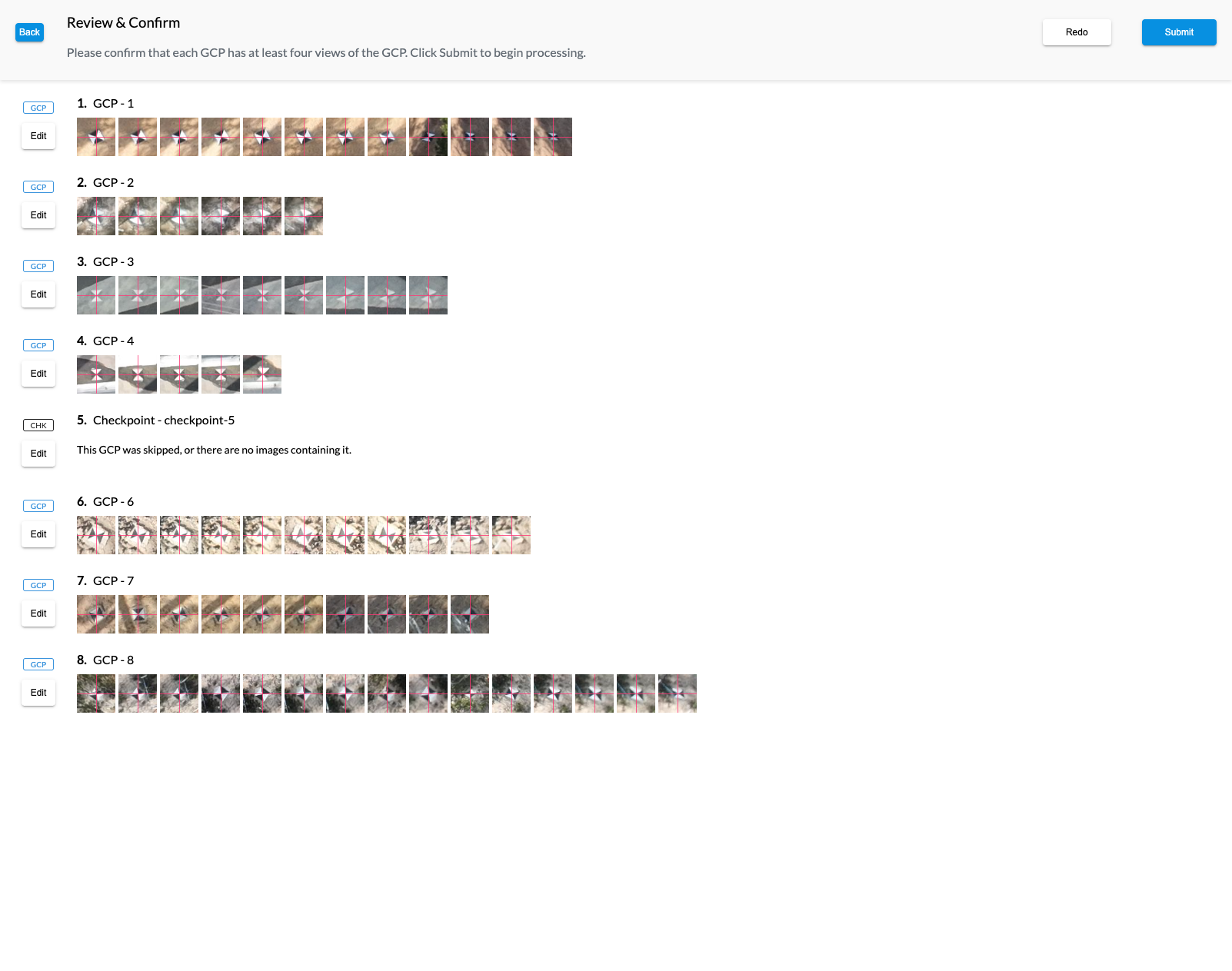The image size is (1232, 971).
Task: Open first thumbnail of GCP - 1
Action: 96,137
